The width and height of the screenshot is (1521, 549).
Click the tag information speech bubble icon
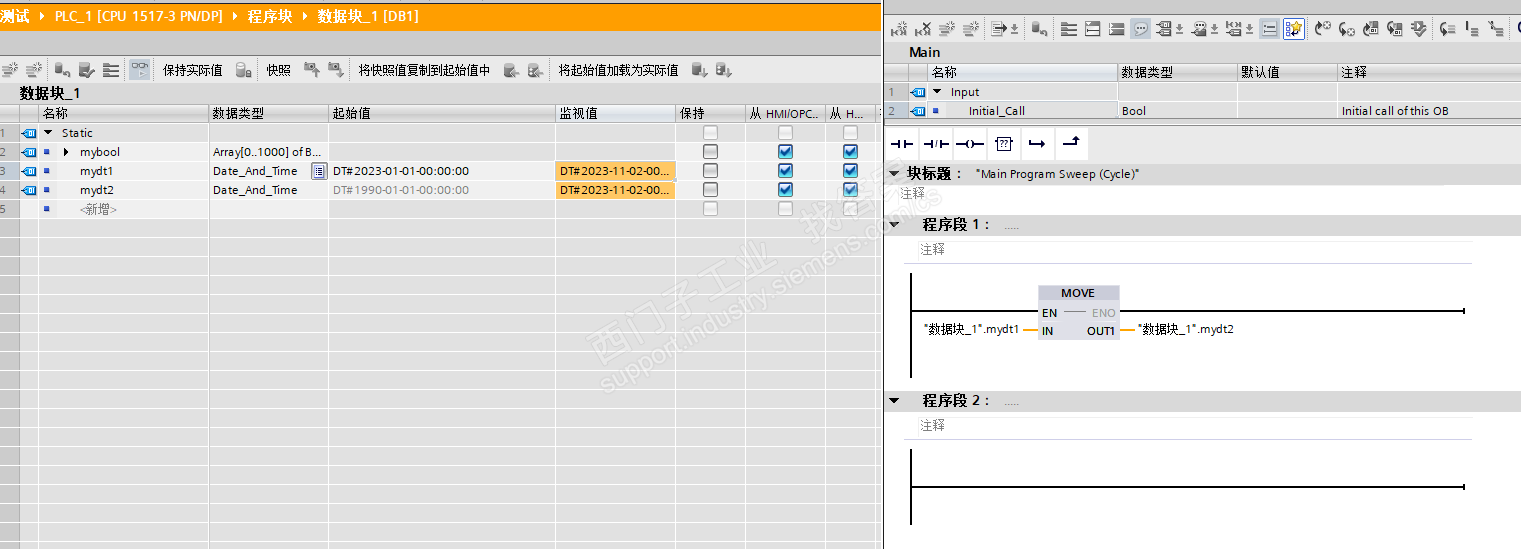(1198, 29)
